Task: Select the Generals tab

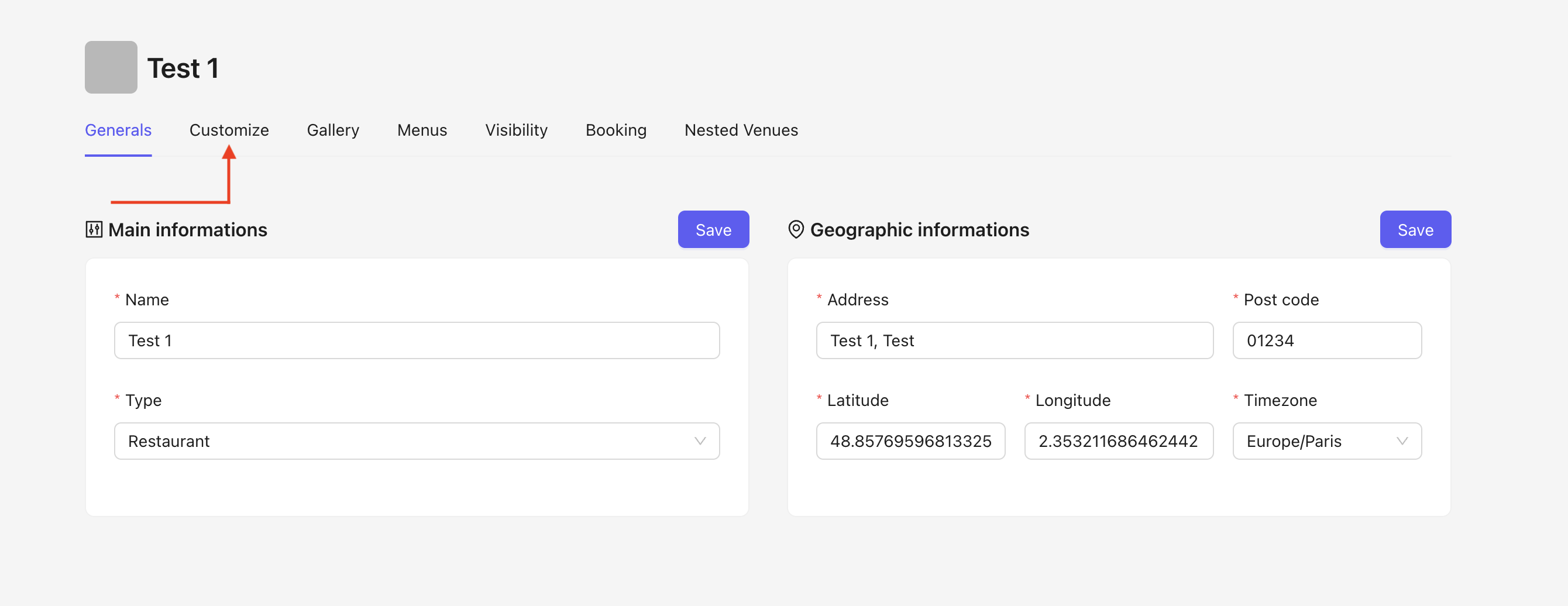Action: (118, 130)
